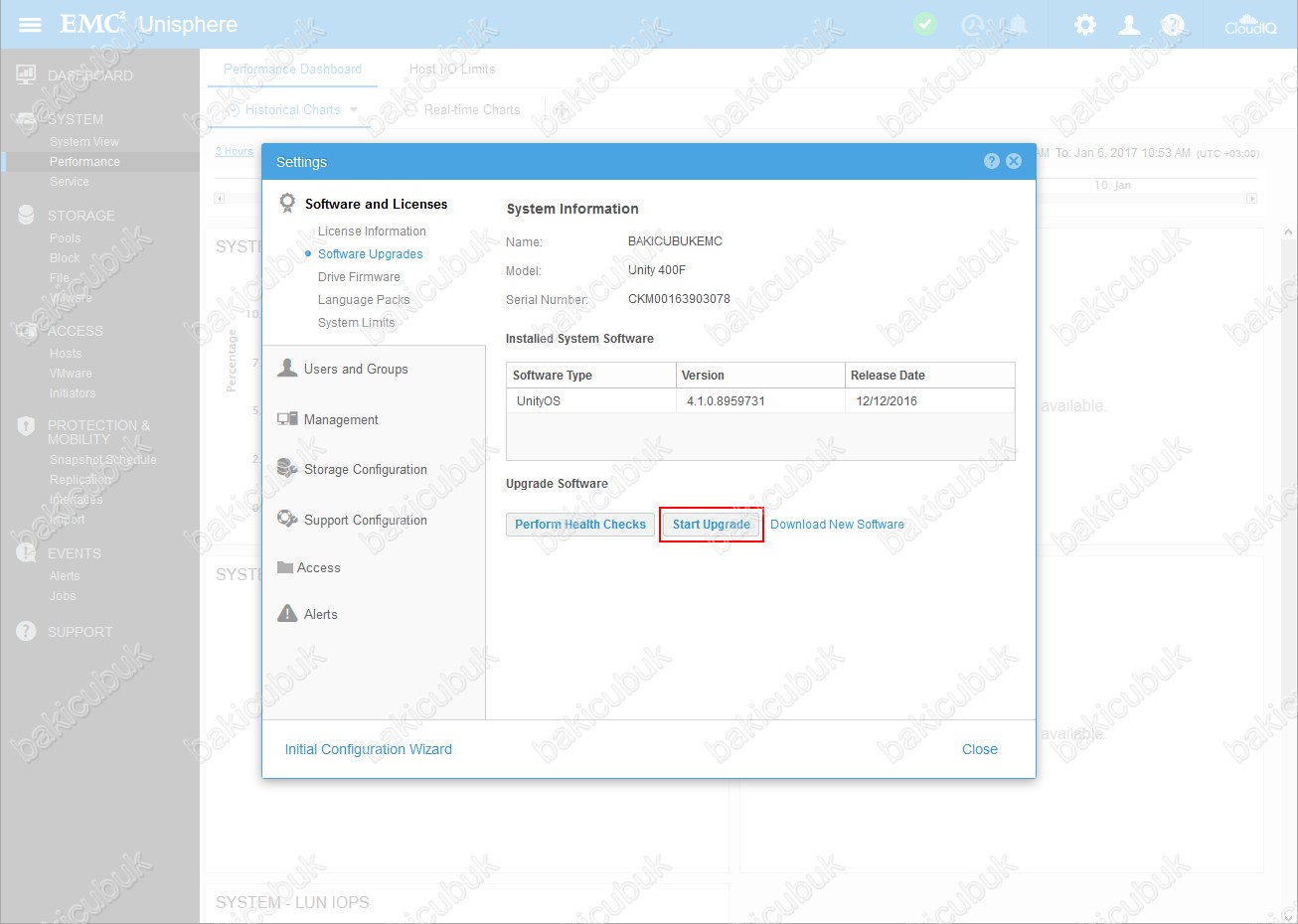The height and width of the screenshot is (924, 1298).
Task: Click the Access folder icon
Action: (x=285, y=567)
